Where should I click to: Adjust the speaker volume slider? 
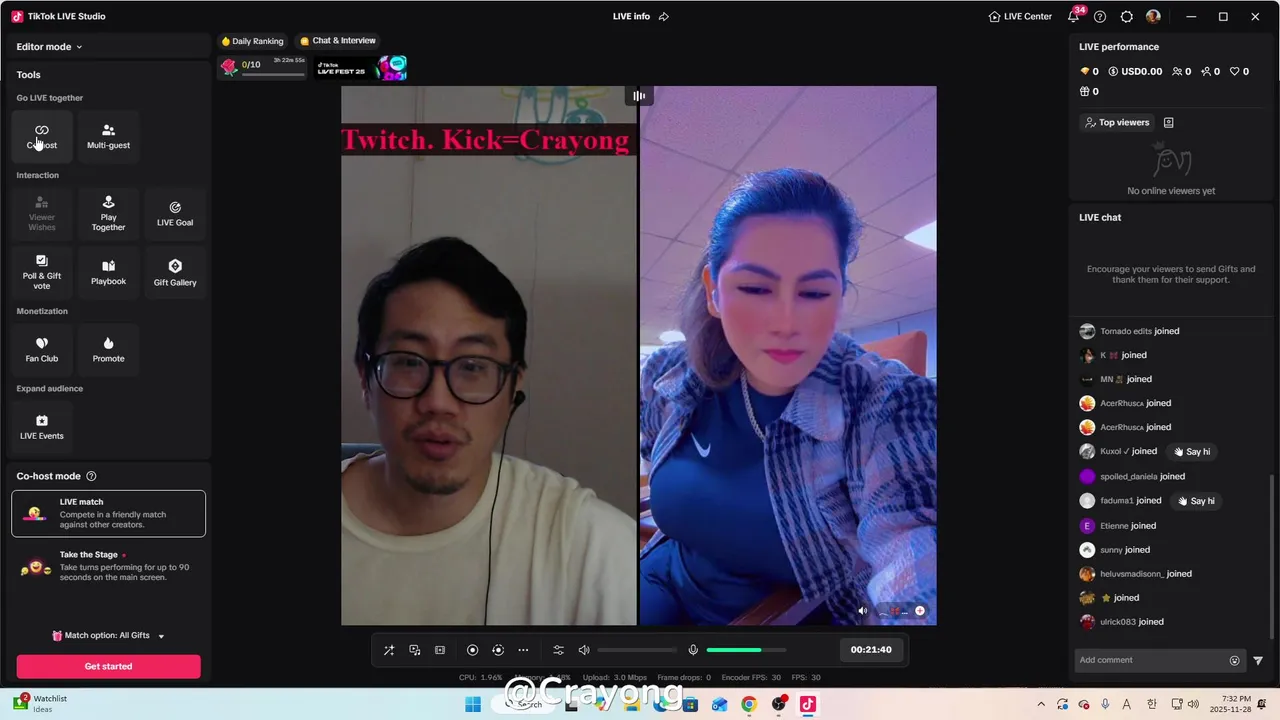point(637,650)
